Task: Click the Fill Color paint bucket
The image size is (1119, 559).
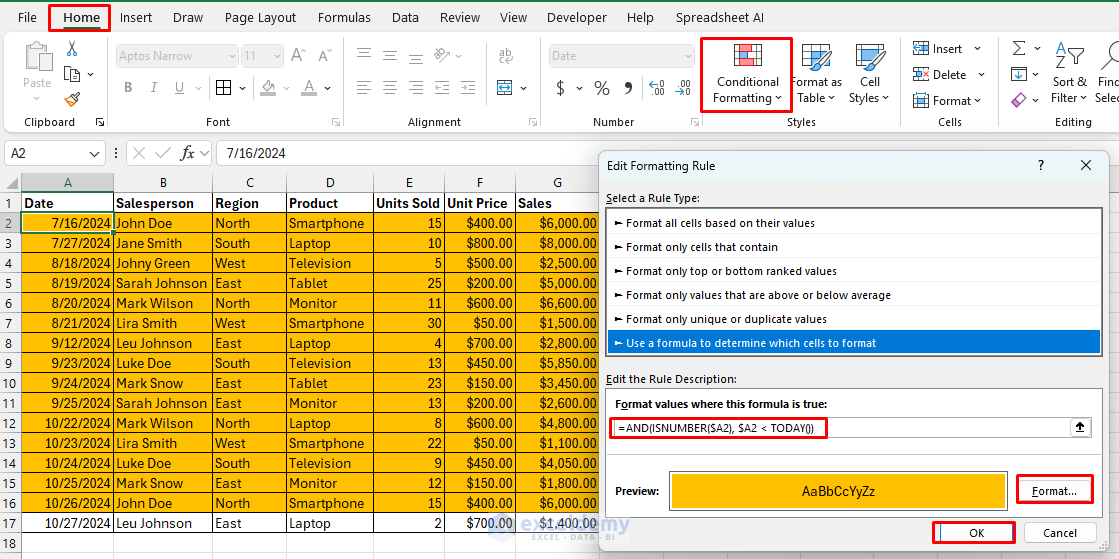Action: pos(269,88)
